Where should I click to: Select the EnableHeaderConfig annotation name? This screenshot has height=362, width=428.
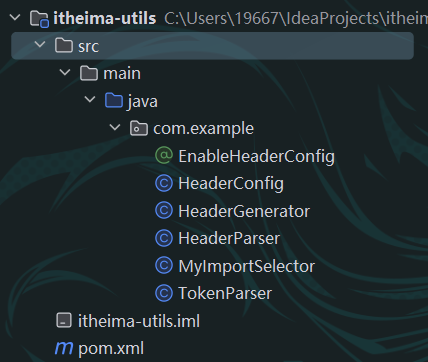256,157
